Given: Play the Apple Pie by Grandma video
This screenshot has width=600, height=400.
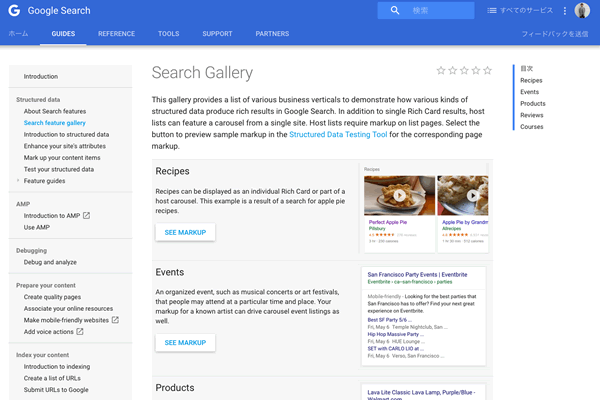Looking at the screenshot, I should tap(473, 196).
